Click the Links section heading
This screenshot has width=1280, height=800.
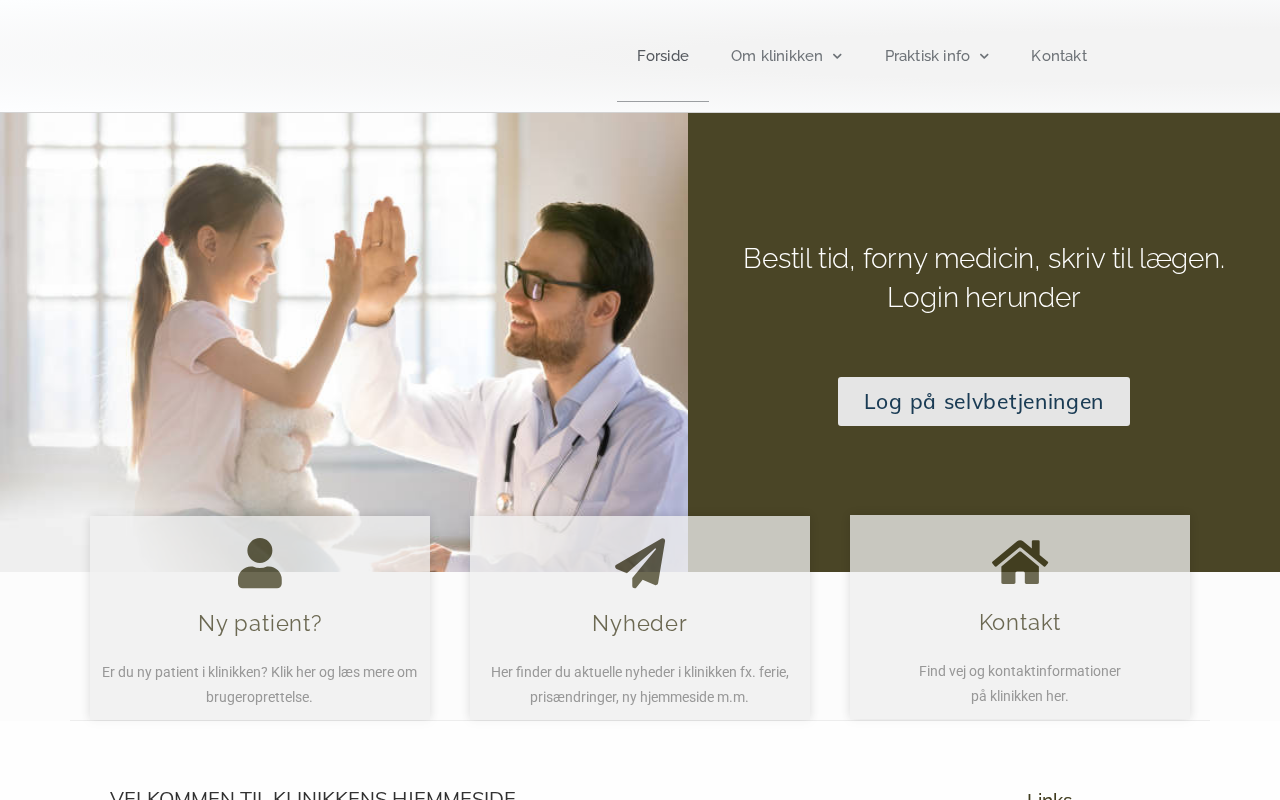pyautogui.click(x=1049, y=795)
